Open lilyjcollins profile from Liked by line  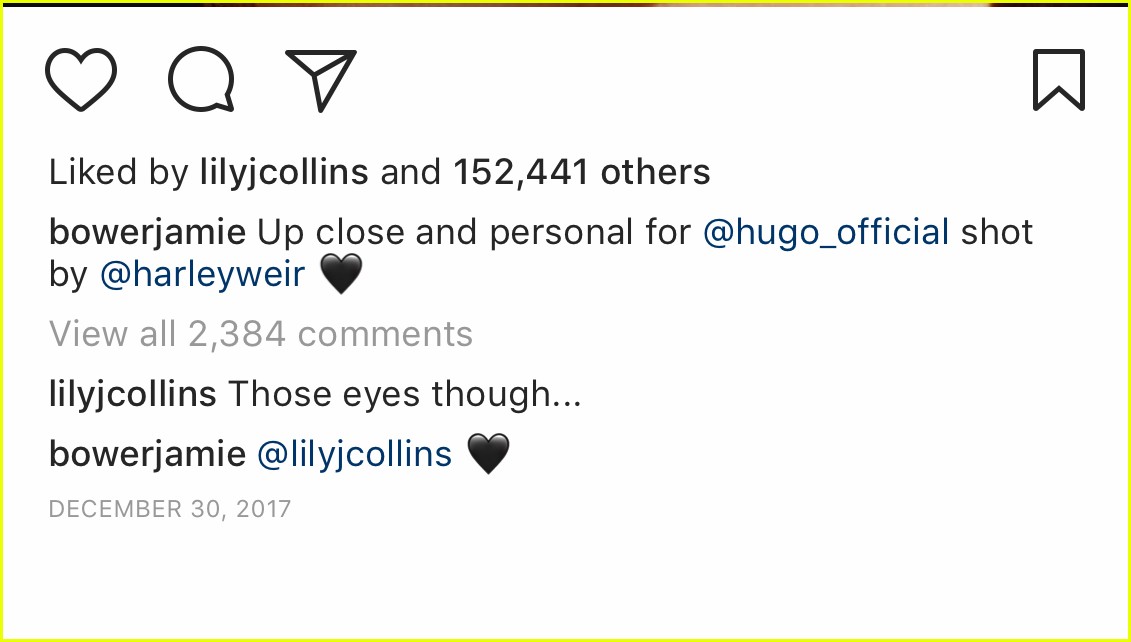[x=284, y=173]
